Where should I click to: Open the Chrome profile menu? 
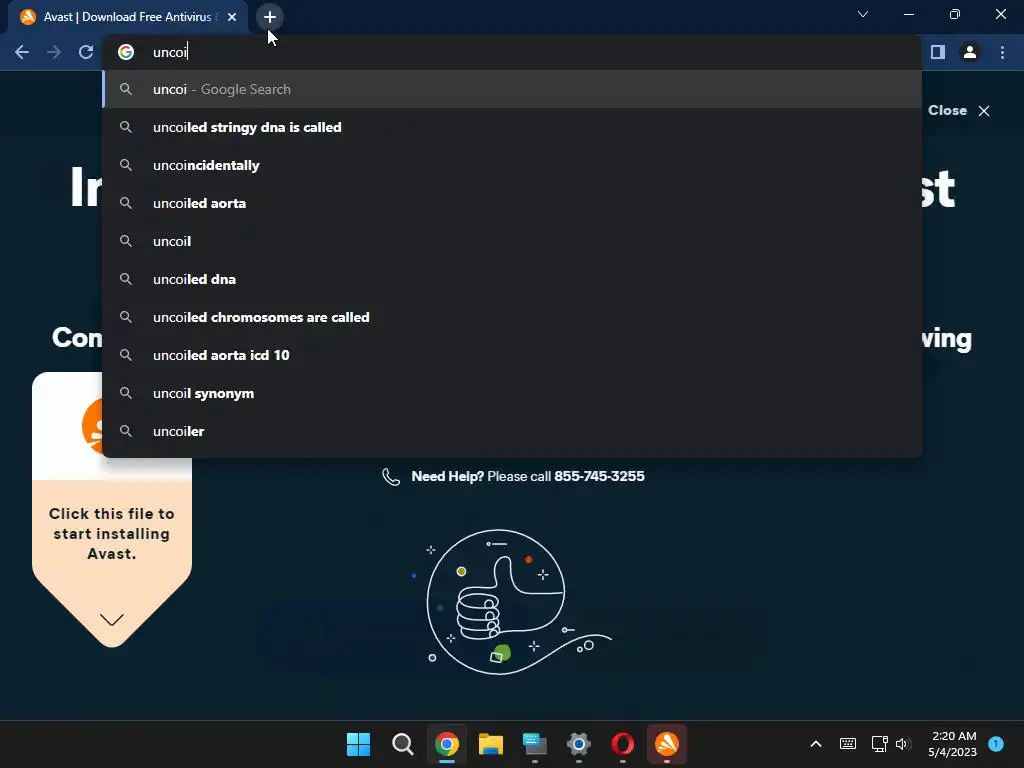(970, 52)
